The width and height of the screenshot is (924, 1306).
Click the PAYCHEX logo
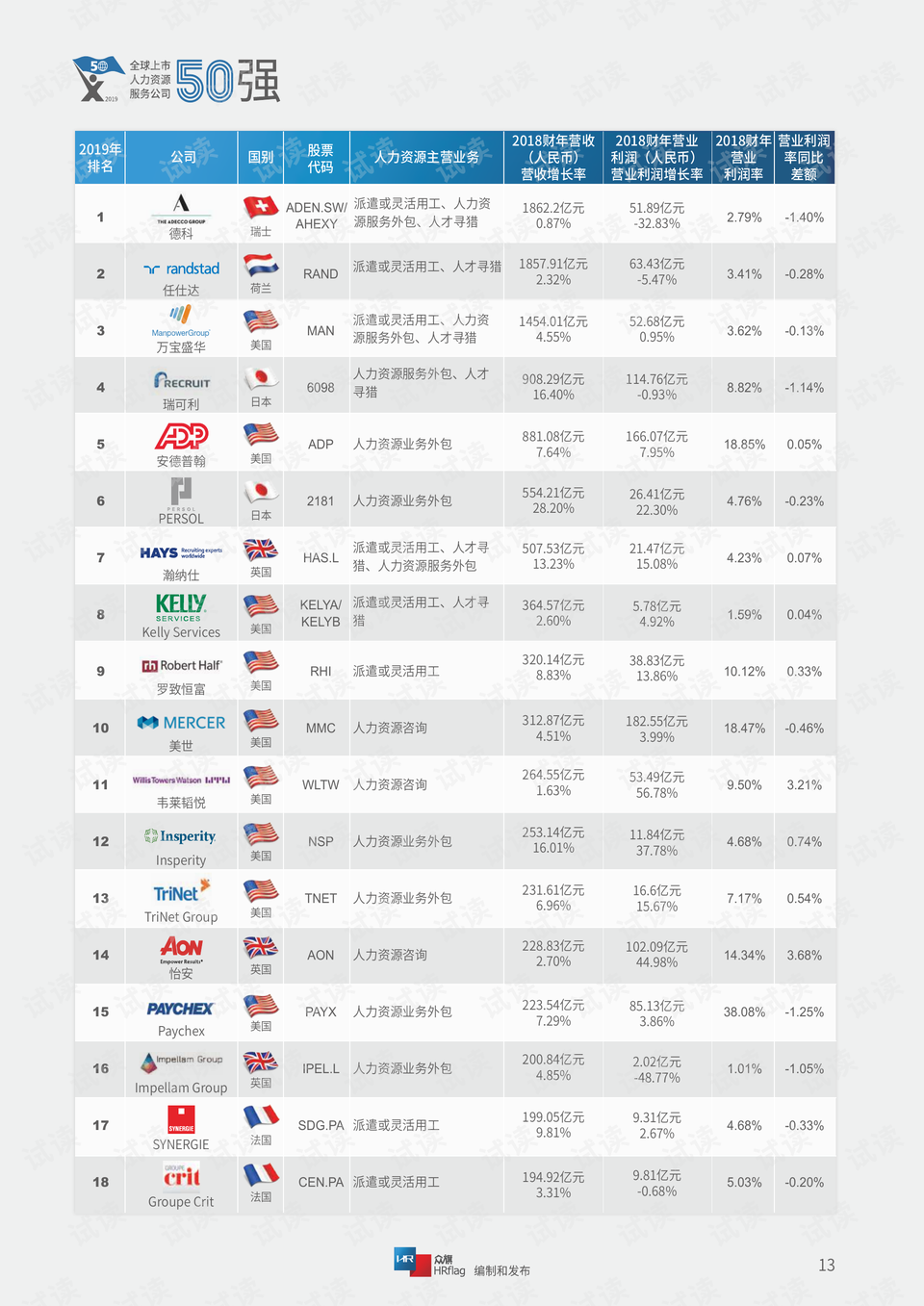click(180, 1009)
